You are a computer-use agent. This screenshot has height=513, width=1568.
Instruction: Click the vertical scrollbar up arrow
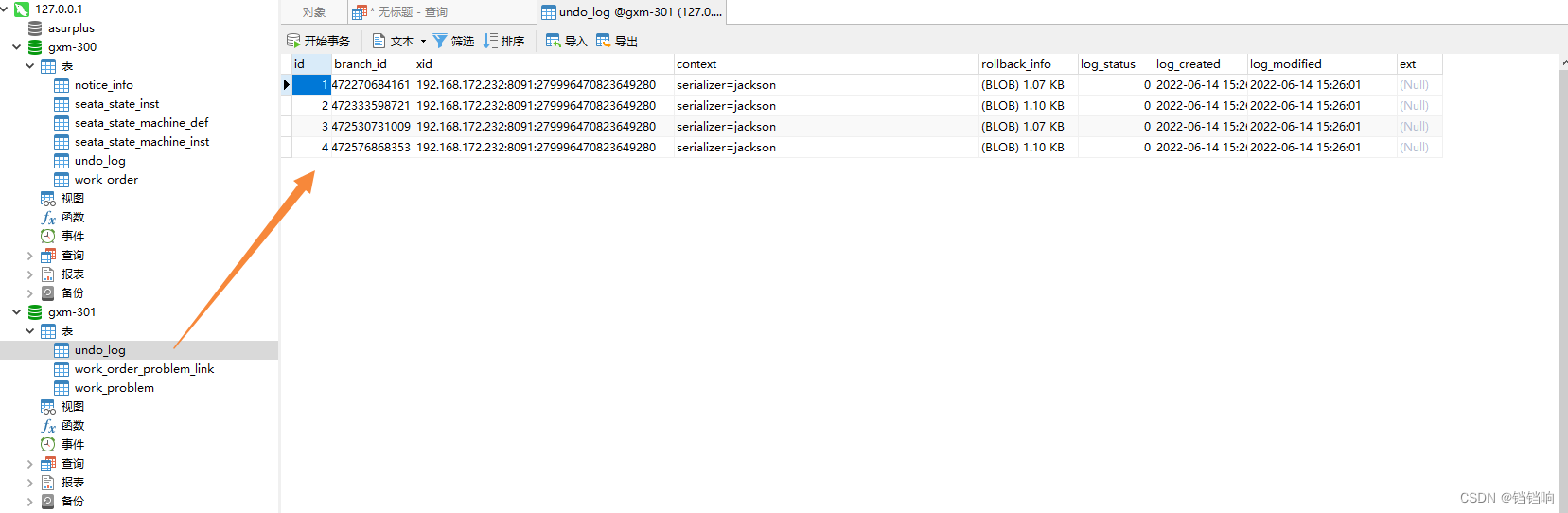pyautogui.click(x=1563, y=62)
